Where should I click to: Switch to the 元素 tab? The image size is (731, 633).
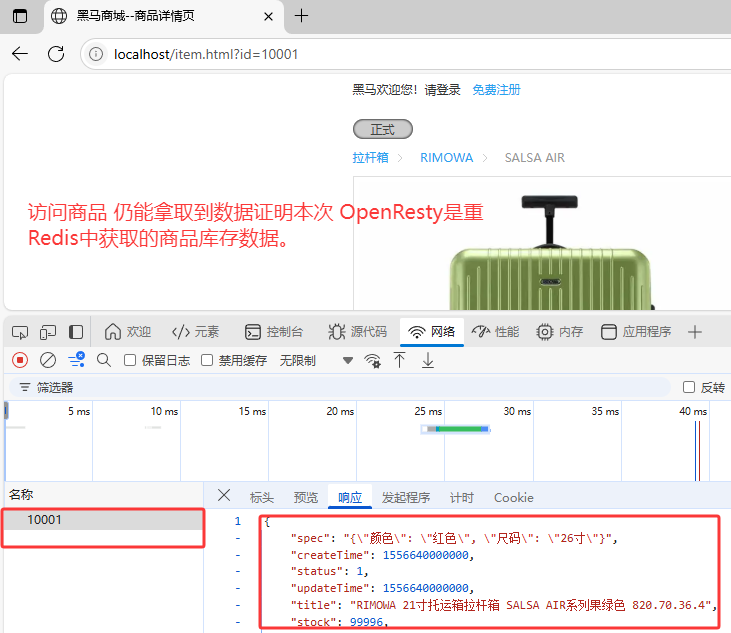(x=195, y=332)
